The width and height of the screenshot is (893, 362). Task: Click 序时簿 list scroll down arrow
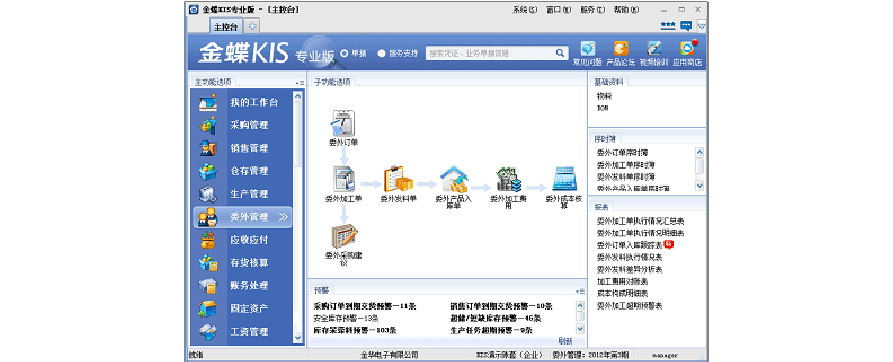700,186
